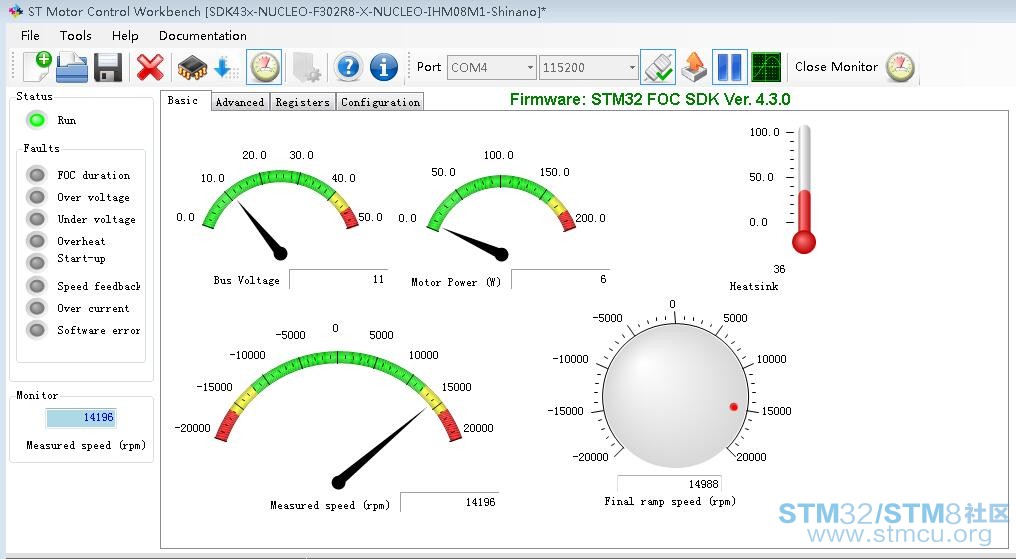Click the red X delete icon
Image resolution: width=1016 pixels, height=559 pixels.
pyautogui.click(x=150, y=67)
